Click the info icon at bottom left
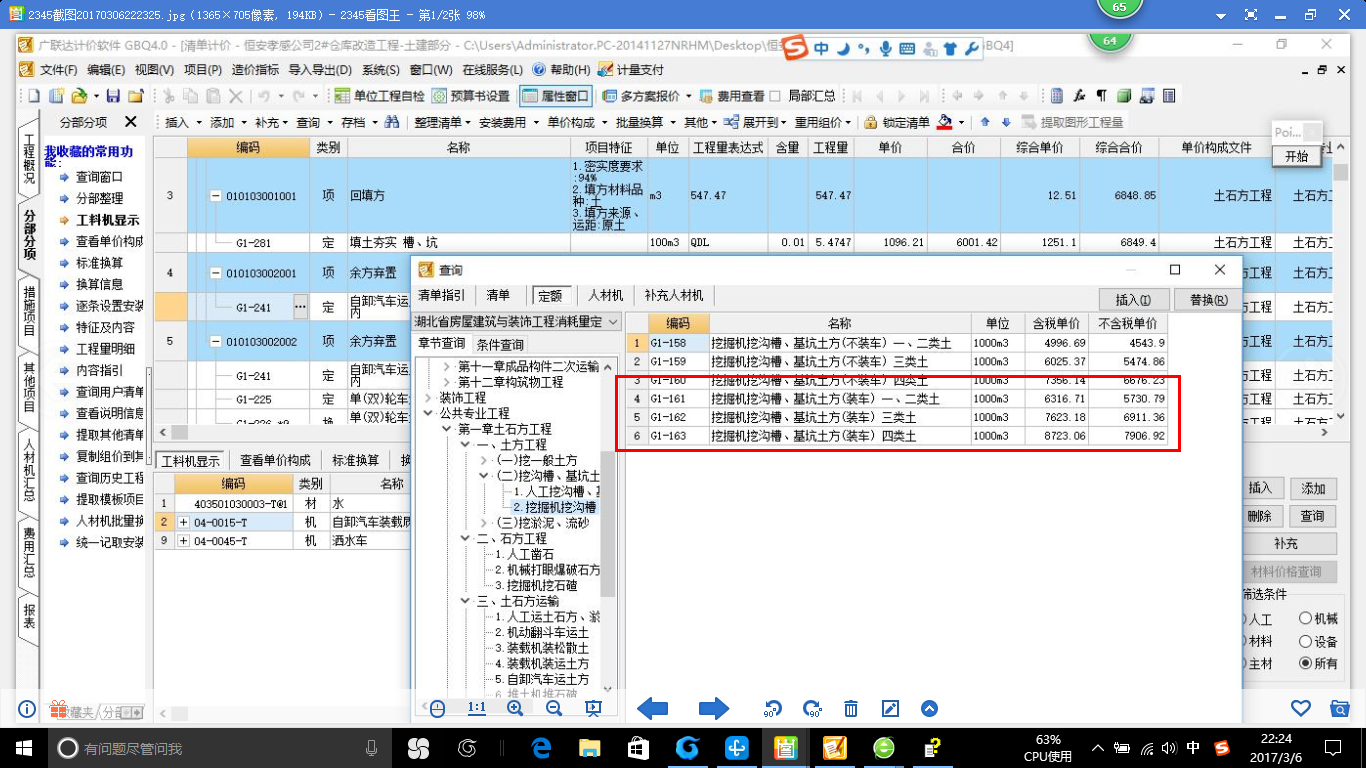Screen dimensions: 1366x768 27,709
